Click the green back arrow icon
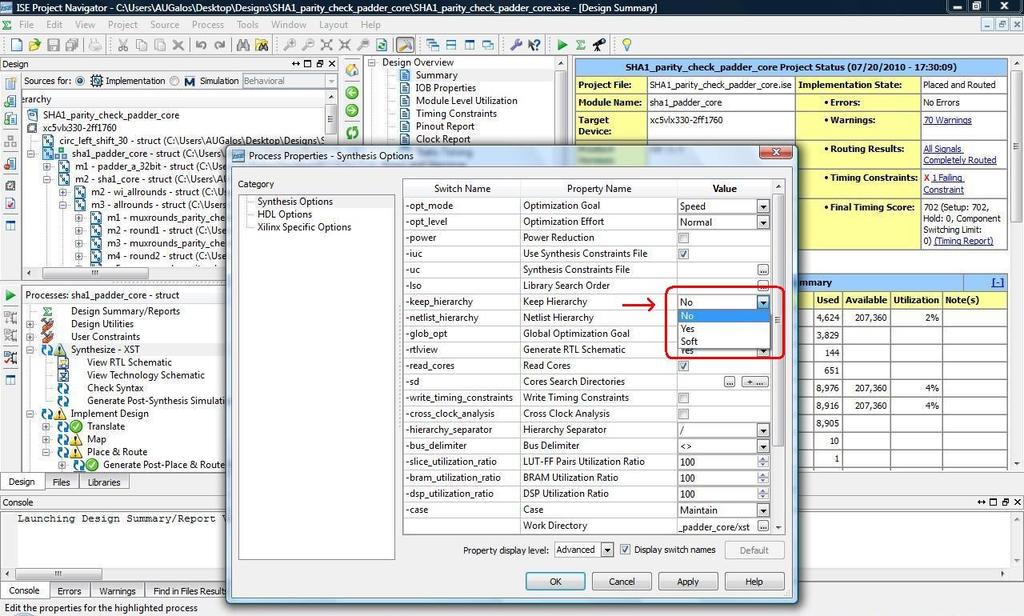This screenshot has width=1024, height=616. click(352, 93)
